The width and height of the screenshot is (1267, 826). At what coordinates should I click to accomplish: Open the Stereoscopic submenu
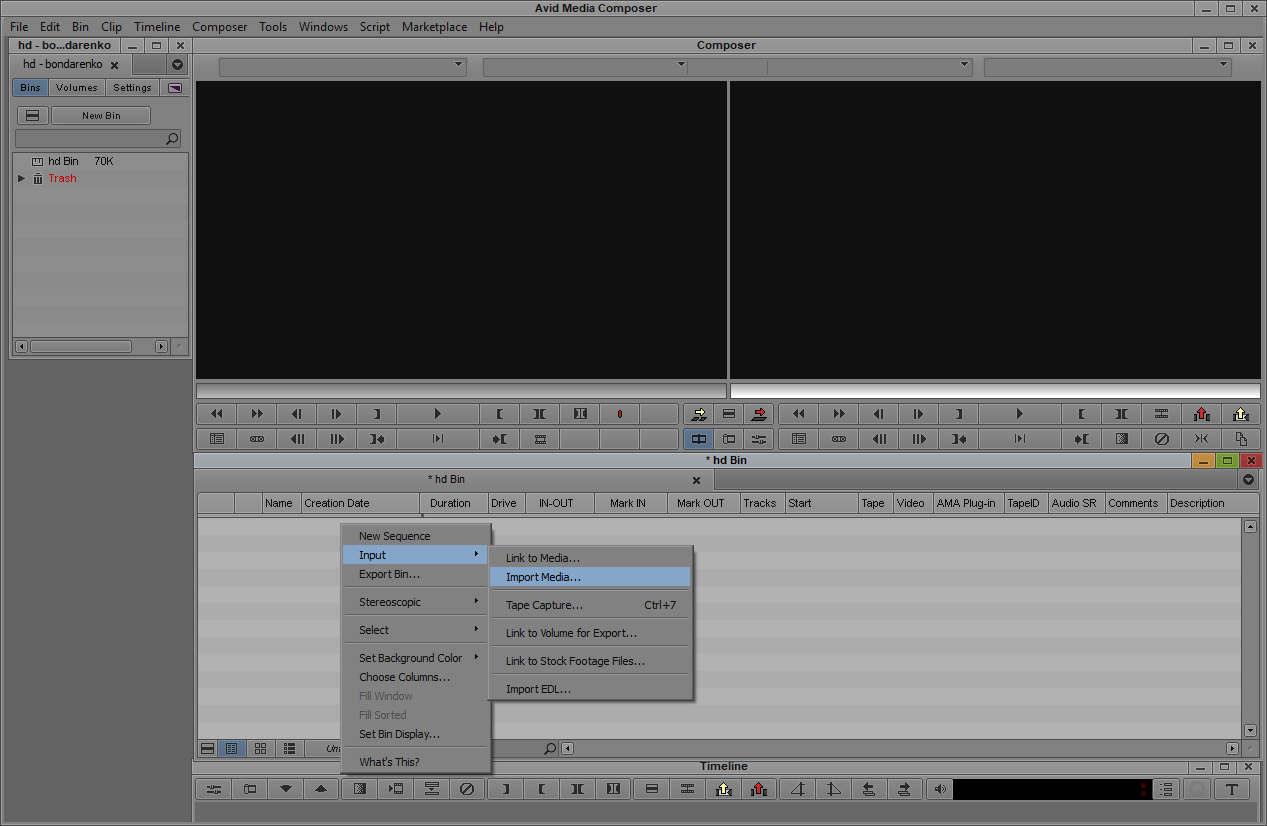[416, 602]
